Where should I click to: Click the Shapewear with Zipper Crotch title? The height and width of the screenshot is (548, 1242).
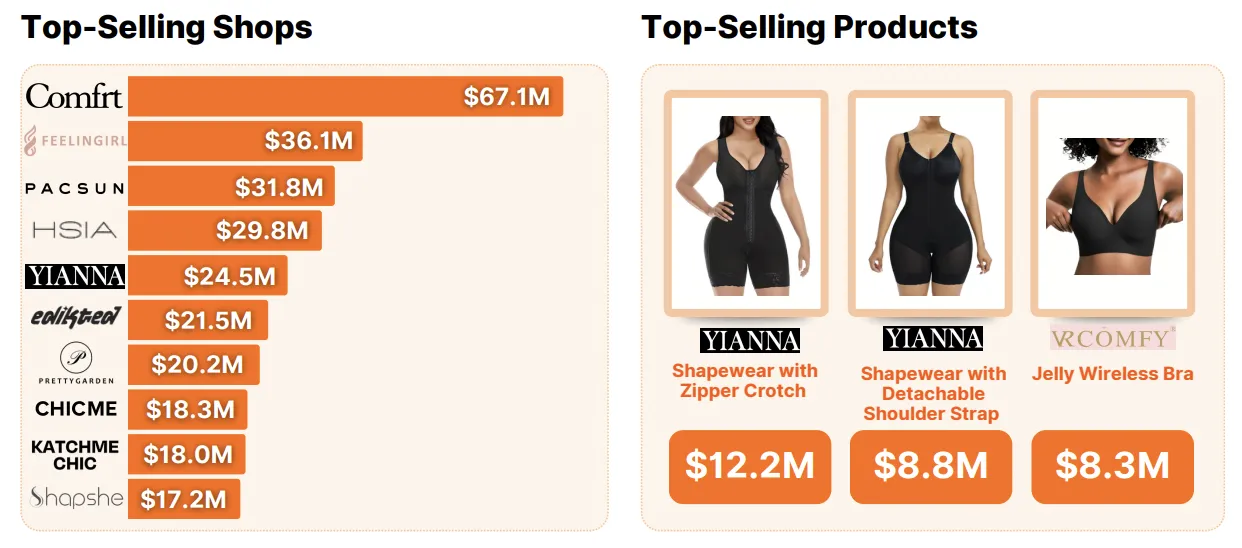(745, 381)
